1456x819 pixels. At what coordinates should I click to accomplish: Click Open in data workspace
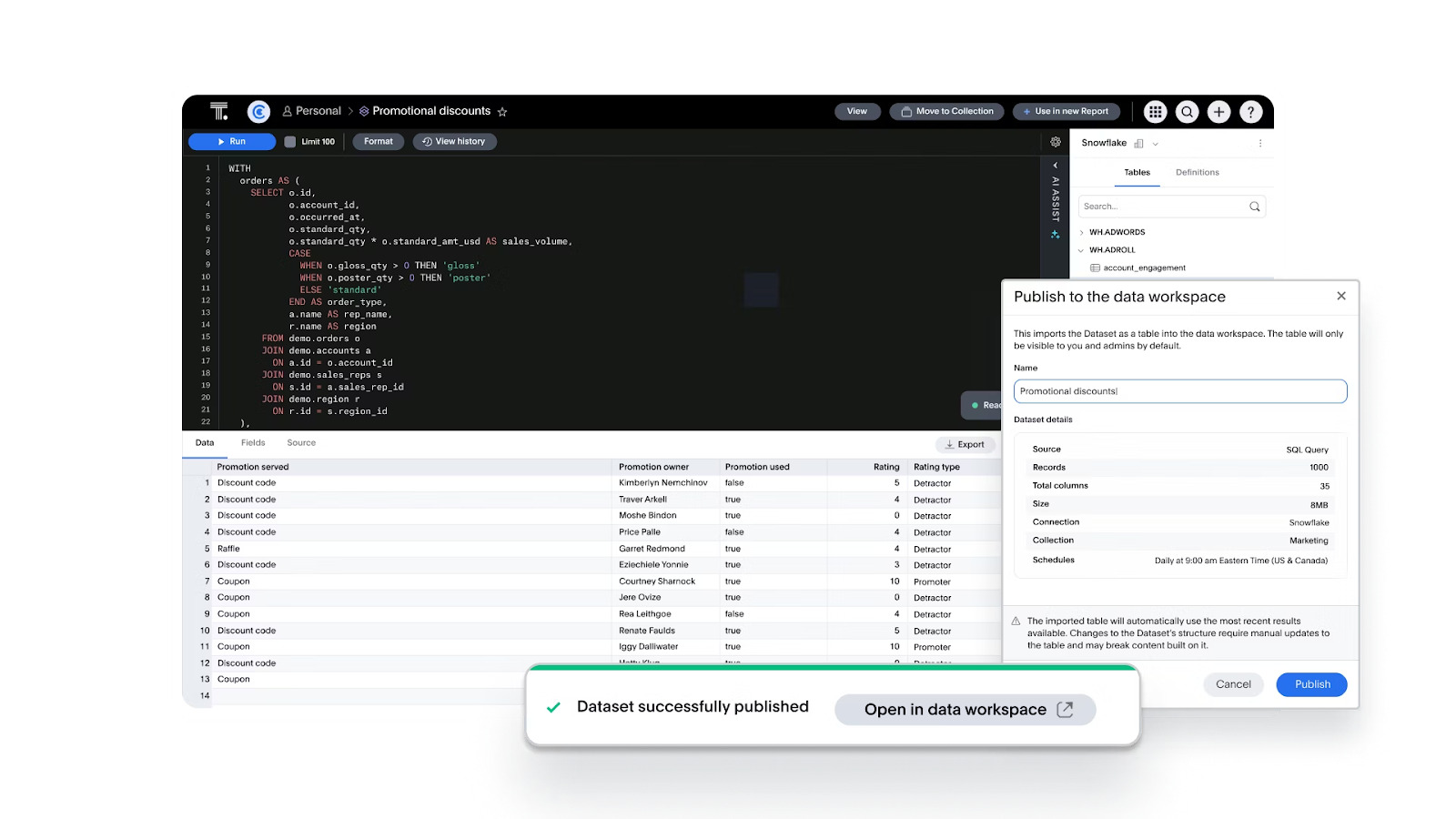(x=965, y=710)
